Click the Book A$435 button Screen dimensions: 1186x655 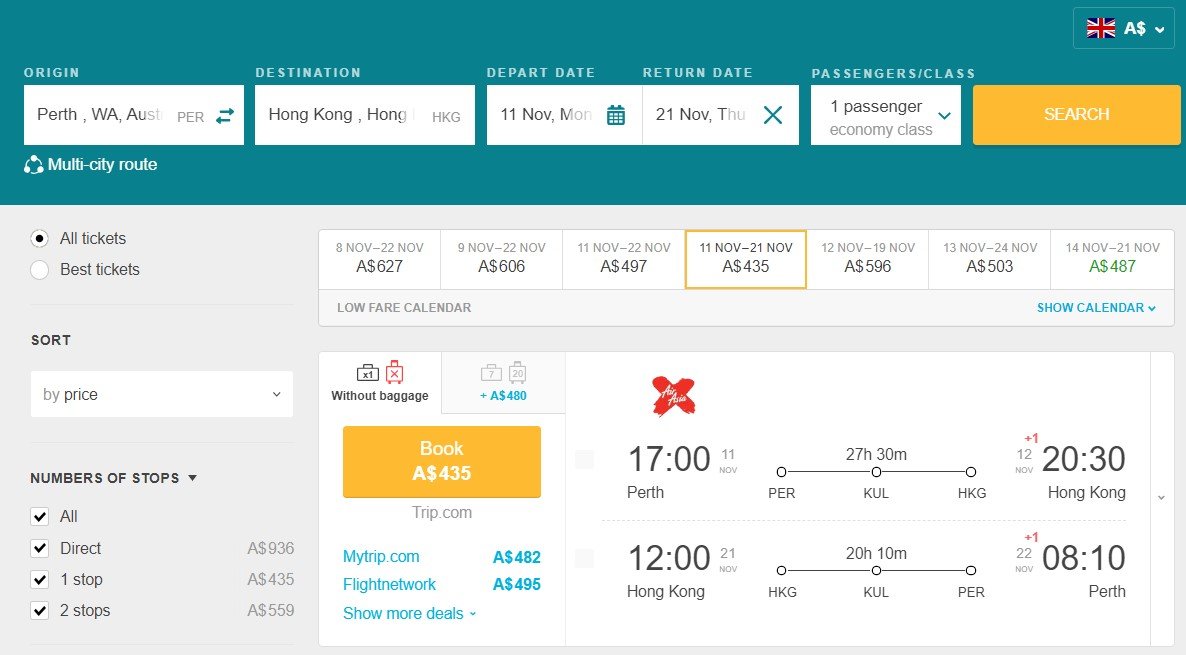click(442, 461)
